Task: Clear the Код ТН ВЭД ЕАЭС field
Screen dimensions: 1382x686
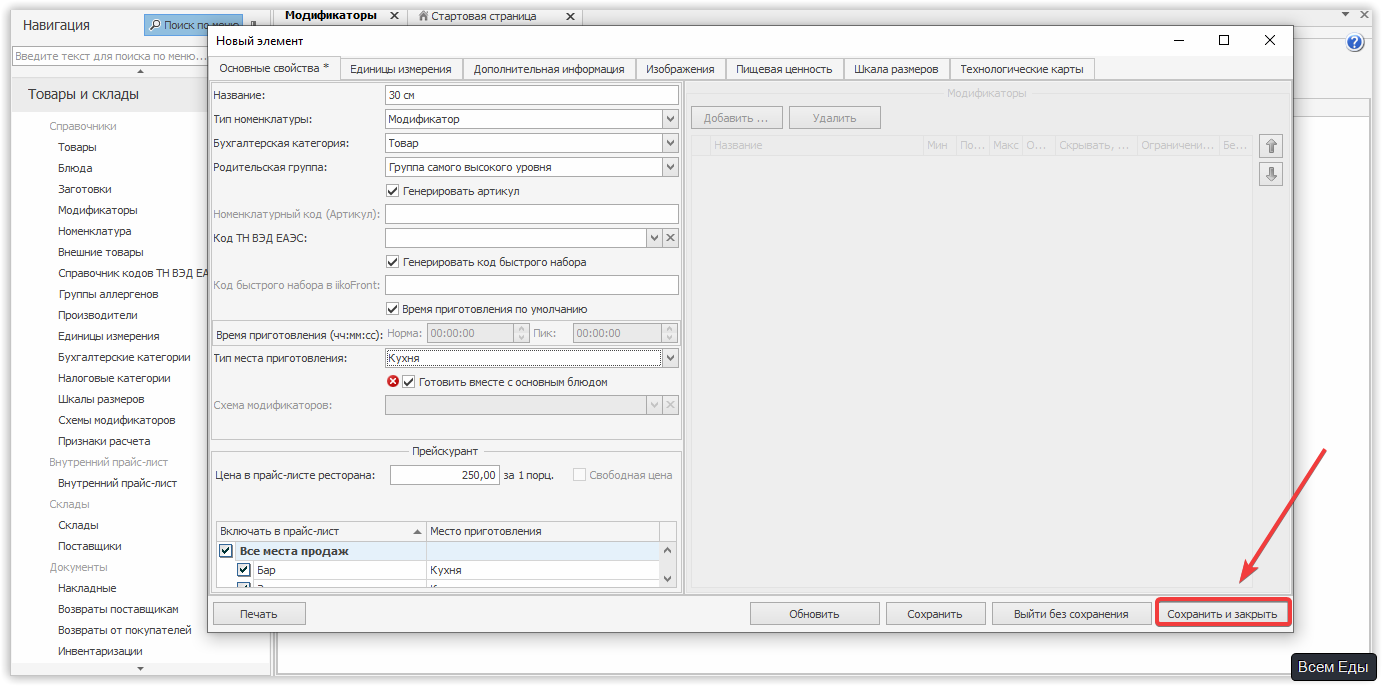Action: tap(671, 238)
